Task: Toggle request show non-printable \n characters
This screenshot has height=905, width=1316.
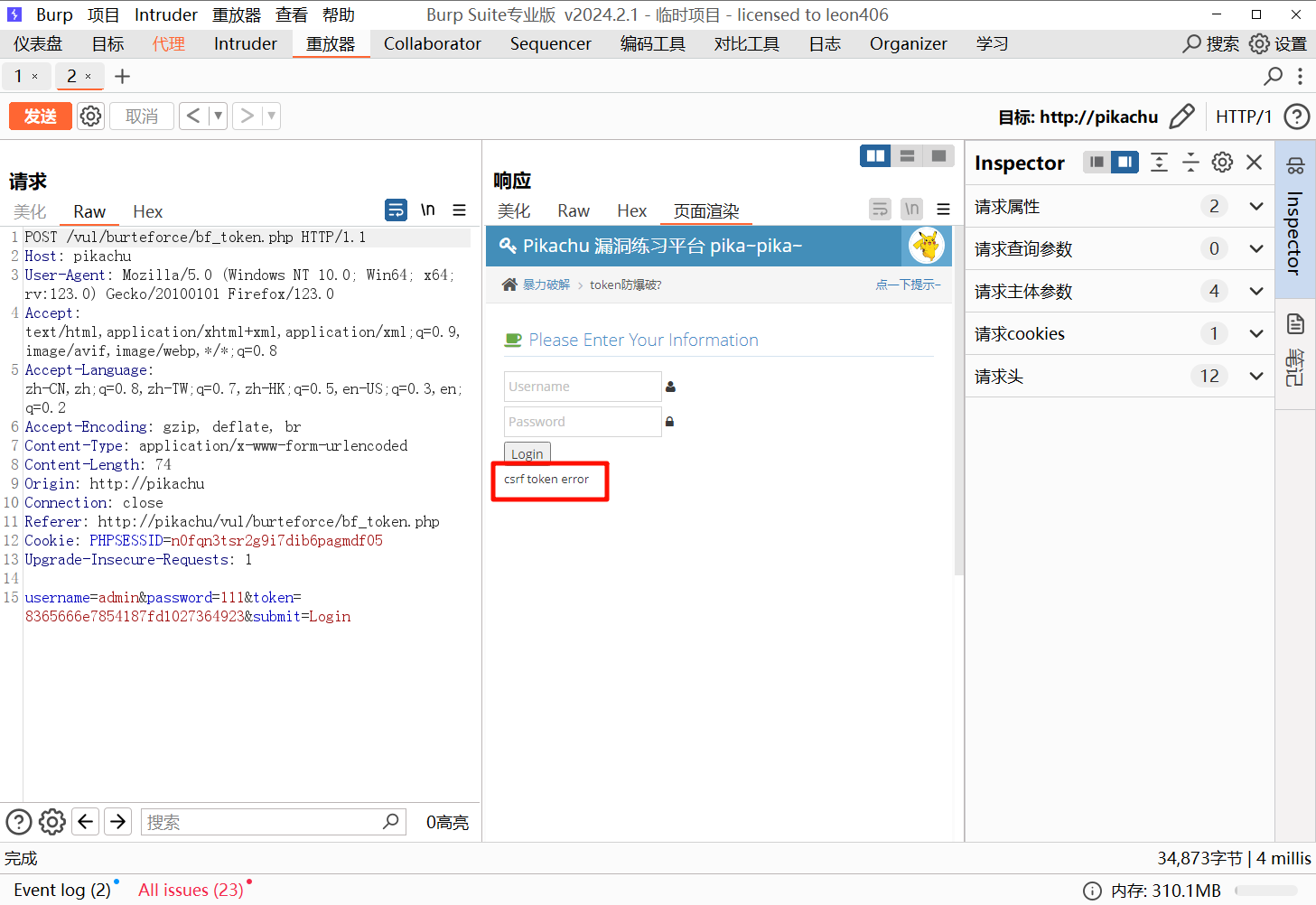Action: [428, 210]
